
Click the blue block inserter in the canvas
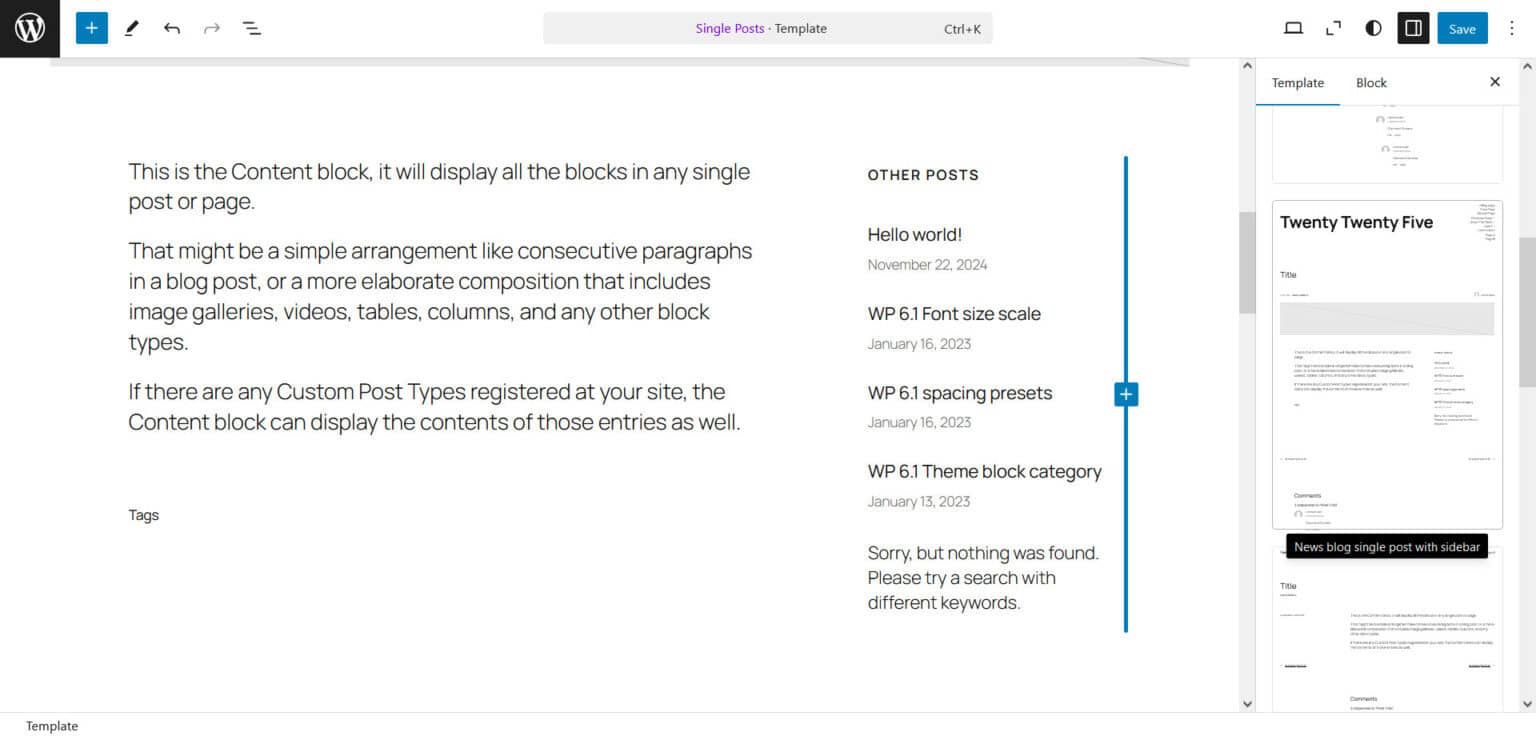1125,394
